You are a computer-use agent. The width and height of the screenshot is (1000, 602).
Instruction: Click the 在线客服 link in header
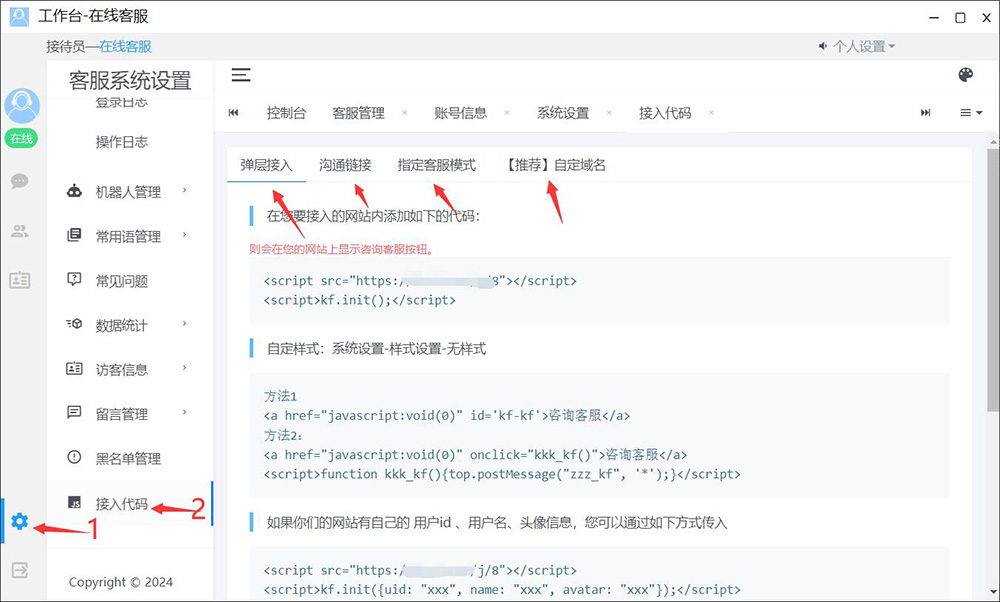tap(125, 46)
